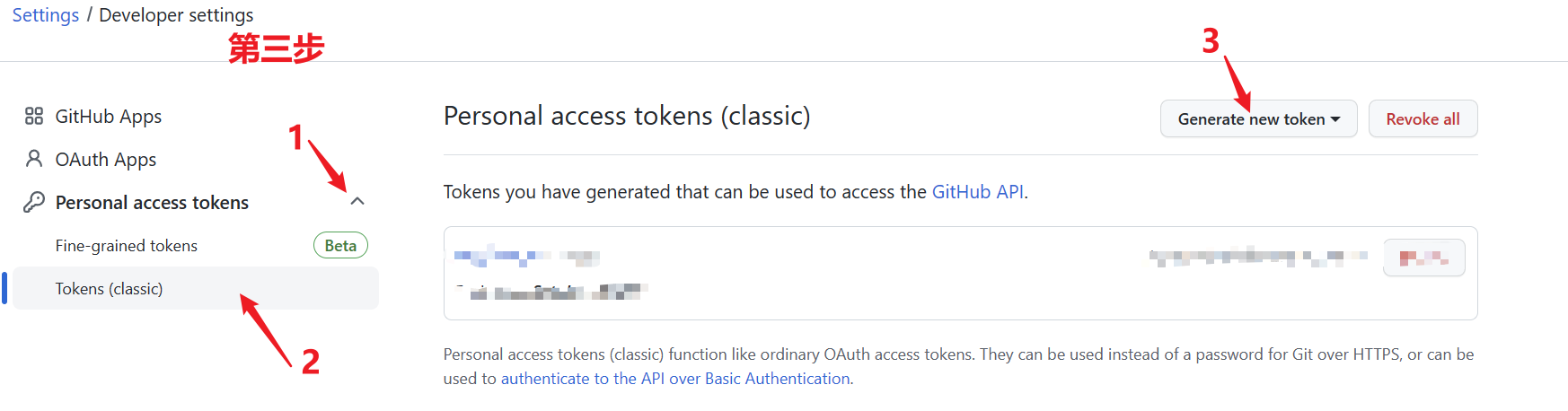This screenshot has height=411, width=1568.
Task: Open the blurred token name in the list
Action: pyautogui.click(x=526, y=258)
